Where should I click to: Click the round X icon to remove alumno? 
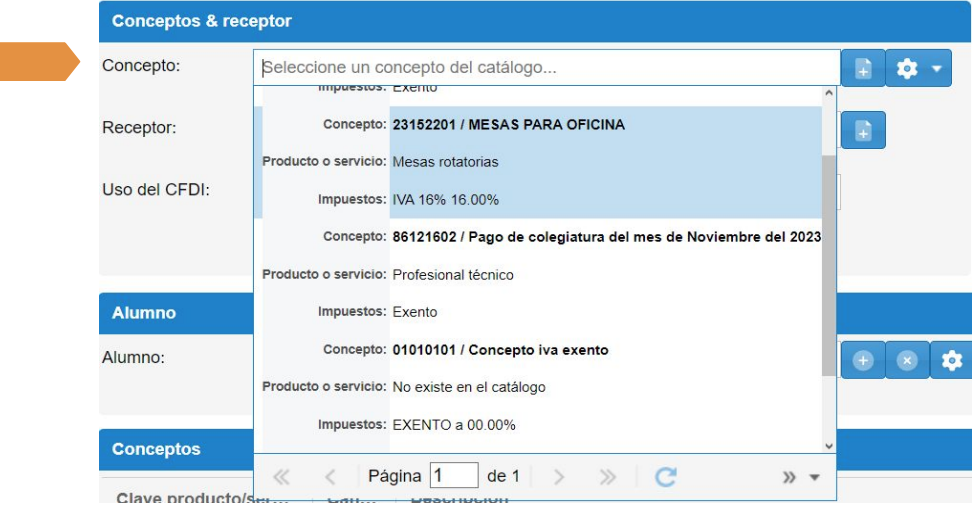coord(906,360)
